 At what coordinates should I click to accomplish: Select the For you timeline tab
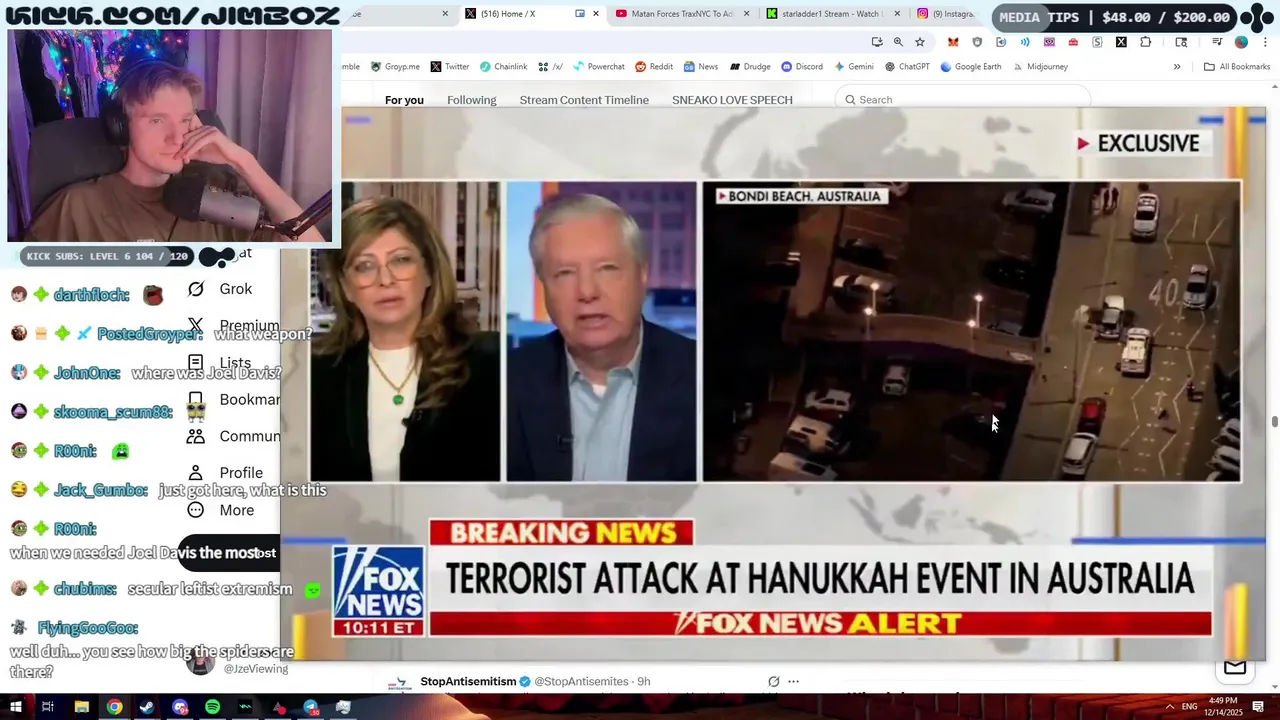tap(404, 100)
